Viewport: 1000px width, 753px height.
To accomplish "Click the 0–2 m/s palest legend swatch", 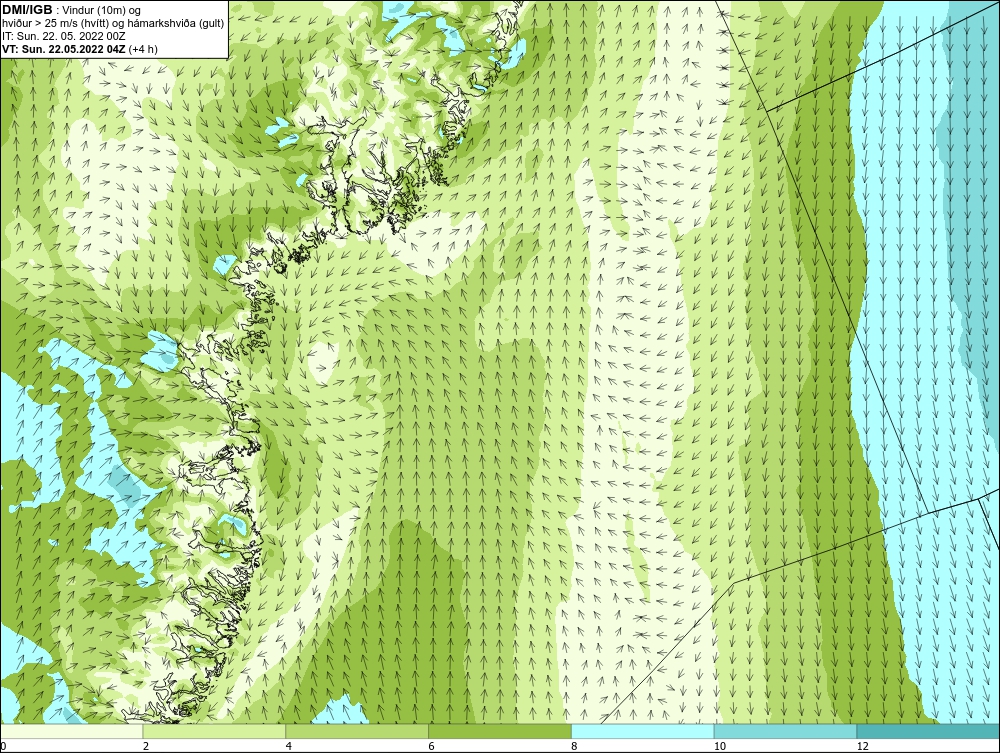I will click(71, 731).
